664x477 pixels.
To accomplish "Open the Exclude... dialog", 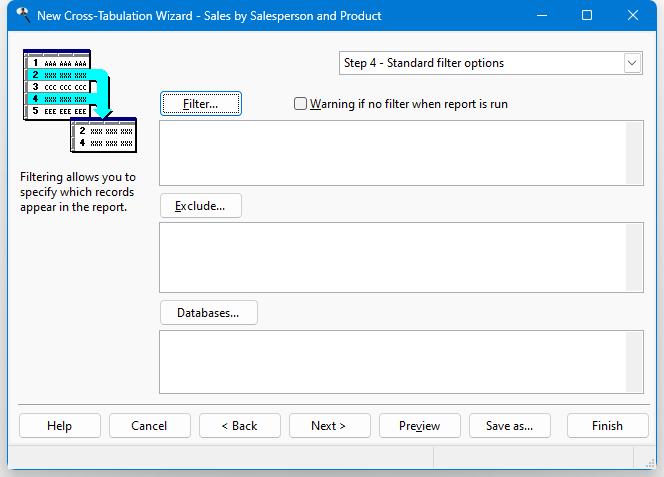I will coord(201,206).
